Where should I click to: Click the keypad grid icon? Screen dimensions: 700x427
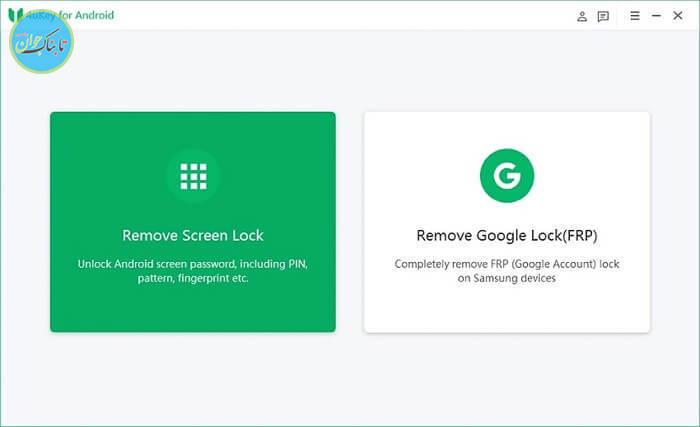(193, 176)
